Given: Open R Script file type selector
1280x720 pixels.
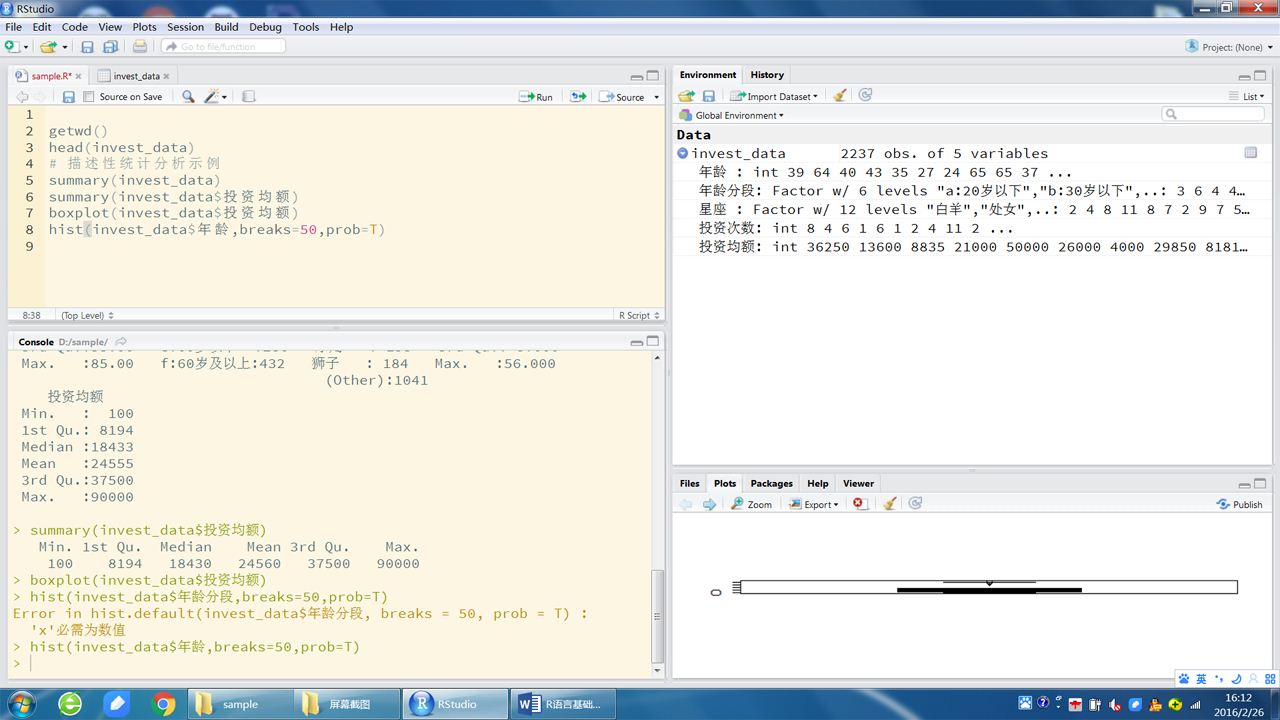Looking at the screenshot, I should click(x=639, y=315).
